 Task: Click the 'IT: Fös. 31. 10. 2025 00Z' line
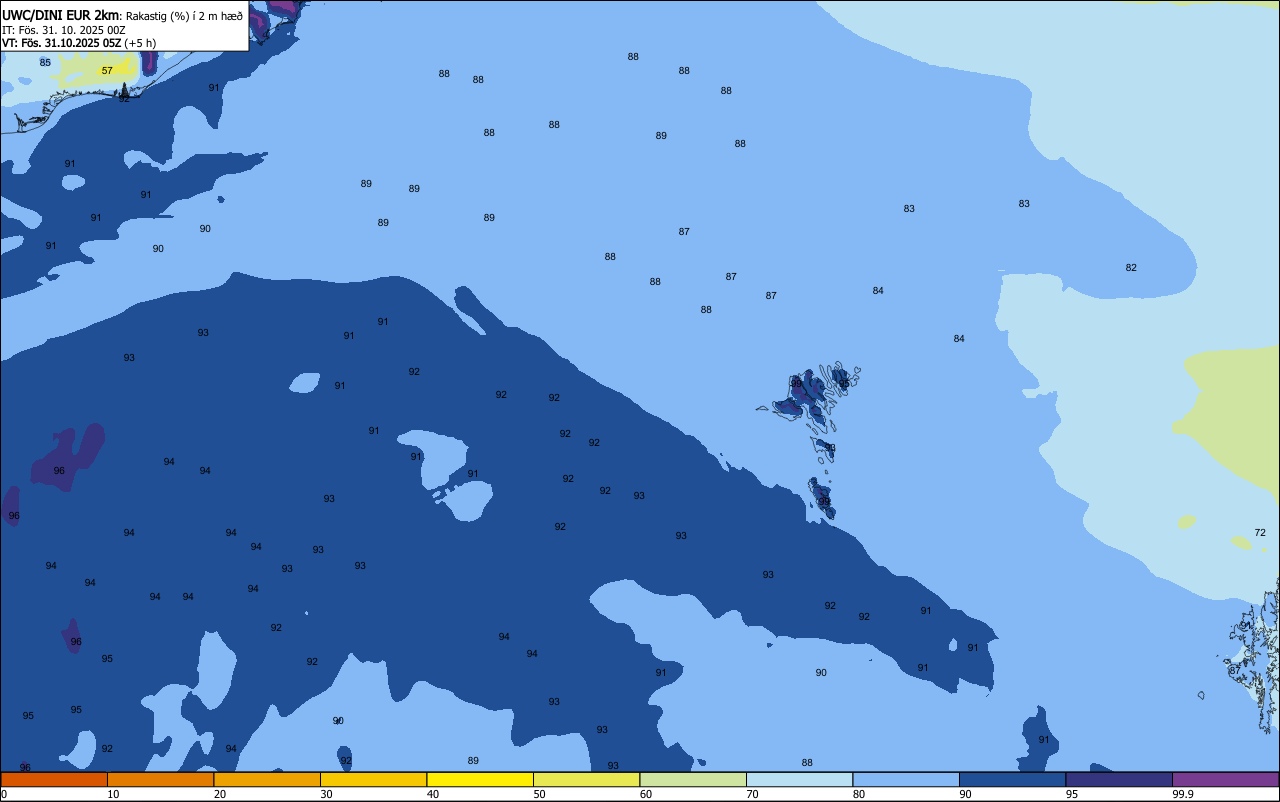click(x=64, y=29)
